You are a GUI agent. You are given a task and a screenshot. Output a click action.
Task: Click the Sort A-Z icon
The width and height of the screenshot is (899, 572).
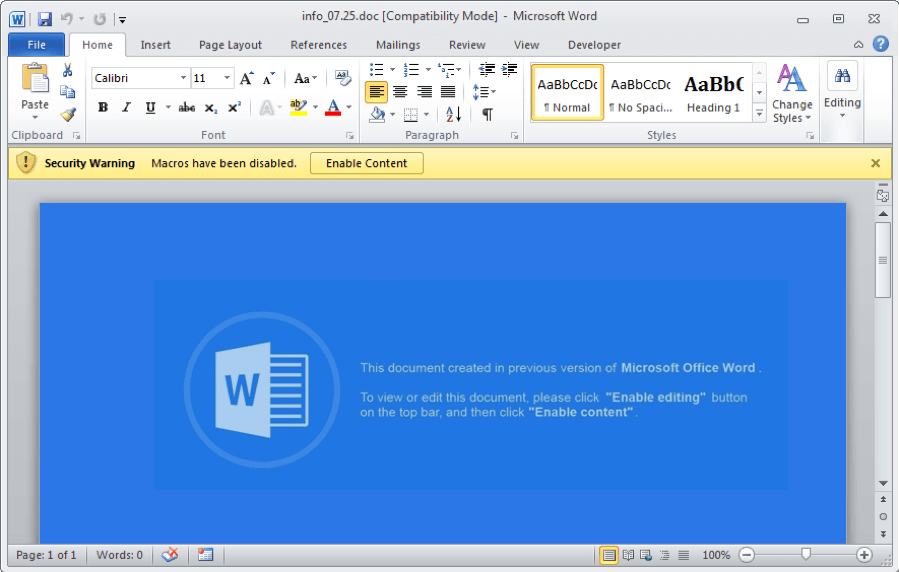pyautogui.click(x=453, y=115)
